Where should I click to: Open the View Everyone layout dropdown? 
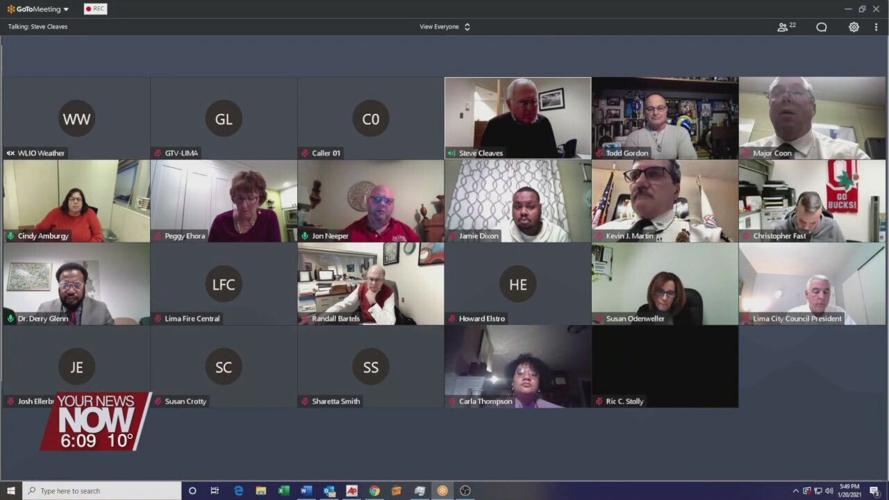tap(444, 27)
